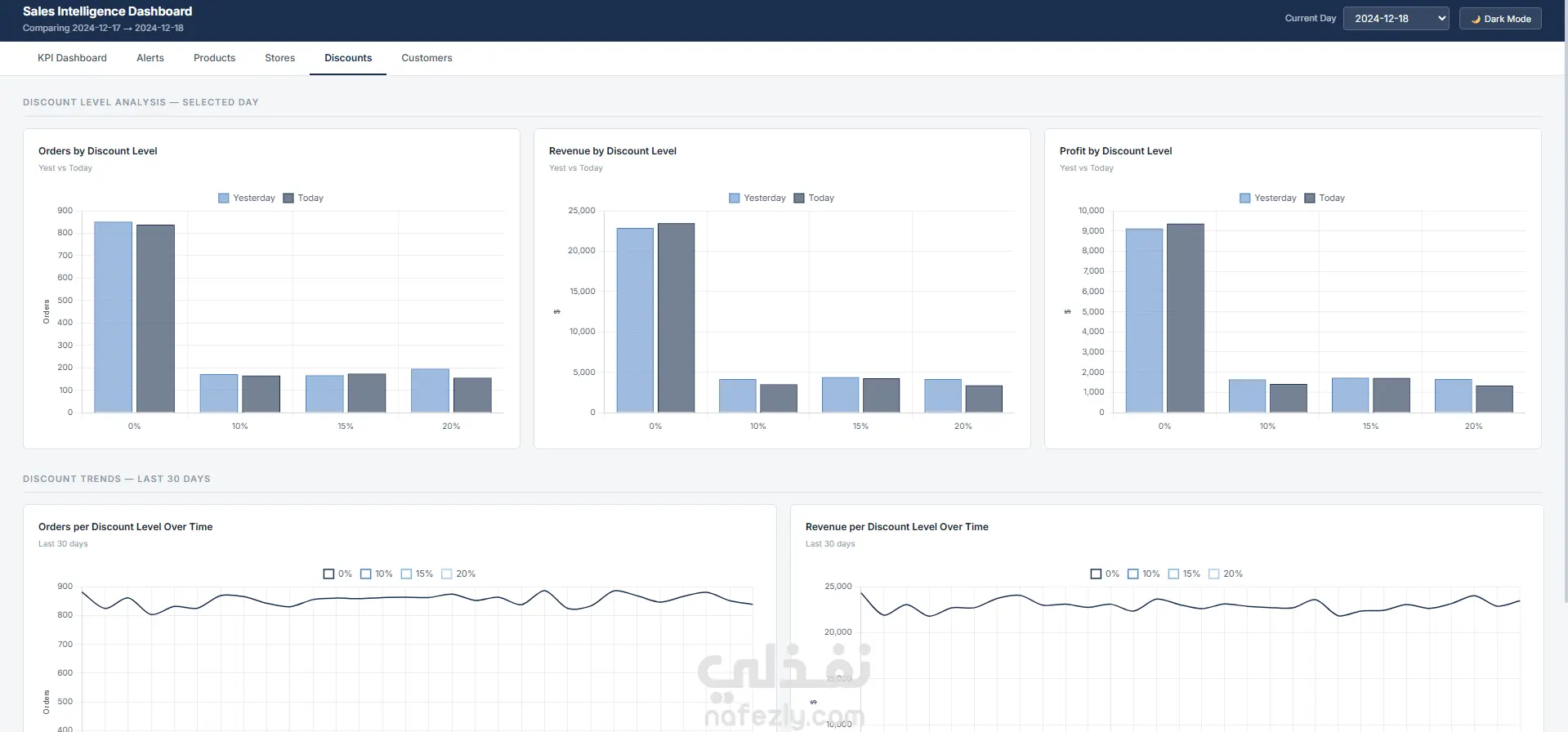
Task: Click 'Orders by Discount Level' card title
Action: click(98, 151)
